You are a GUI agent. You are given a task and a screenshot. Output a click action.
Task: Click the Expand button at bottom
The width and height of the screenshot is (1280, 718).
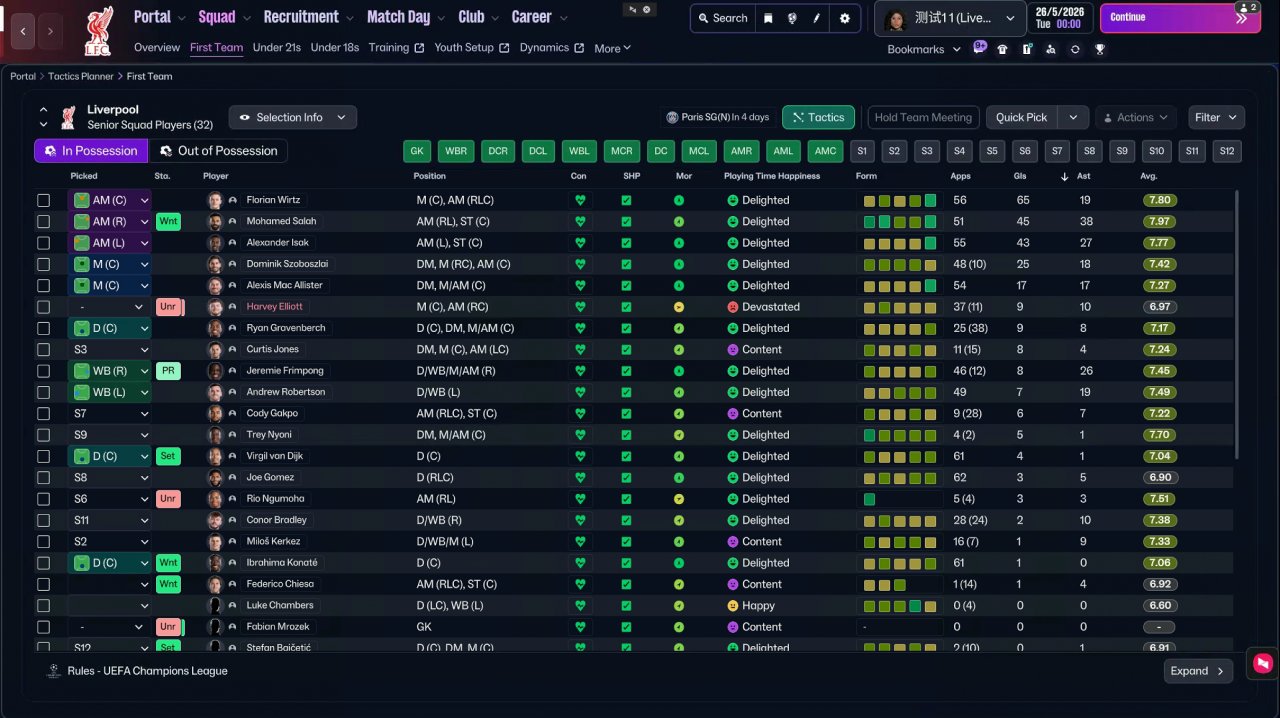[x=1198, y=671]
